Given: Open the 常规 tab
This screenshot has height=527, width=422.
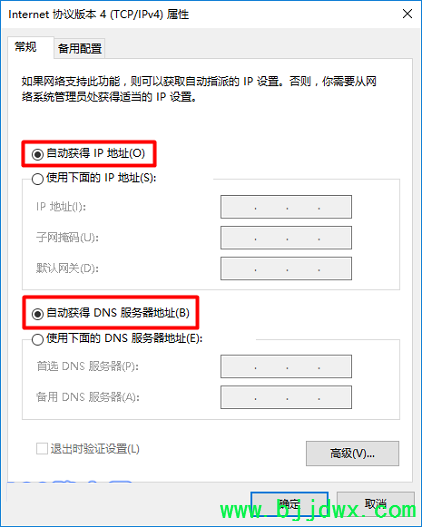Looking at the screenshot, I should click(x=26, y=47).
